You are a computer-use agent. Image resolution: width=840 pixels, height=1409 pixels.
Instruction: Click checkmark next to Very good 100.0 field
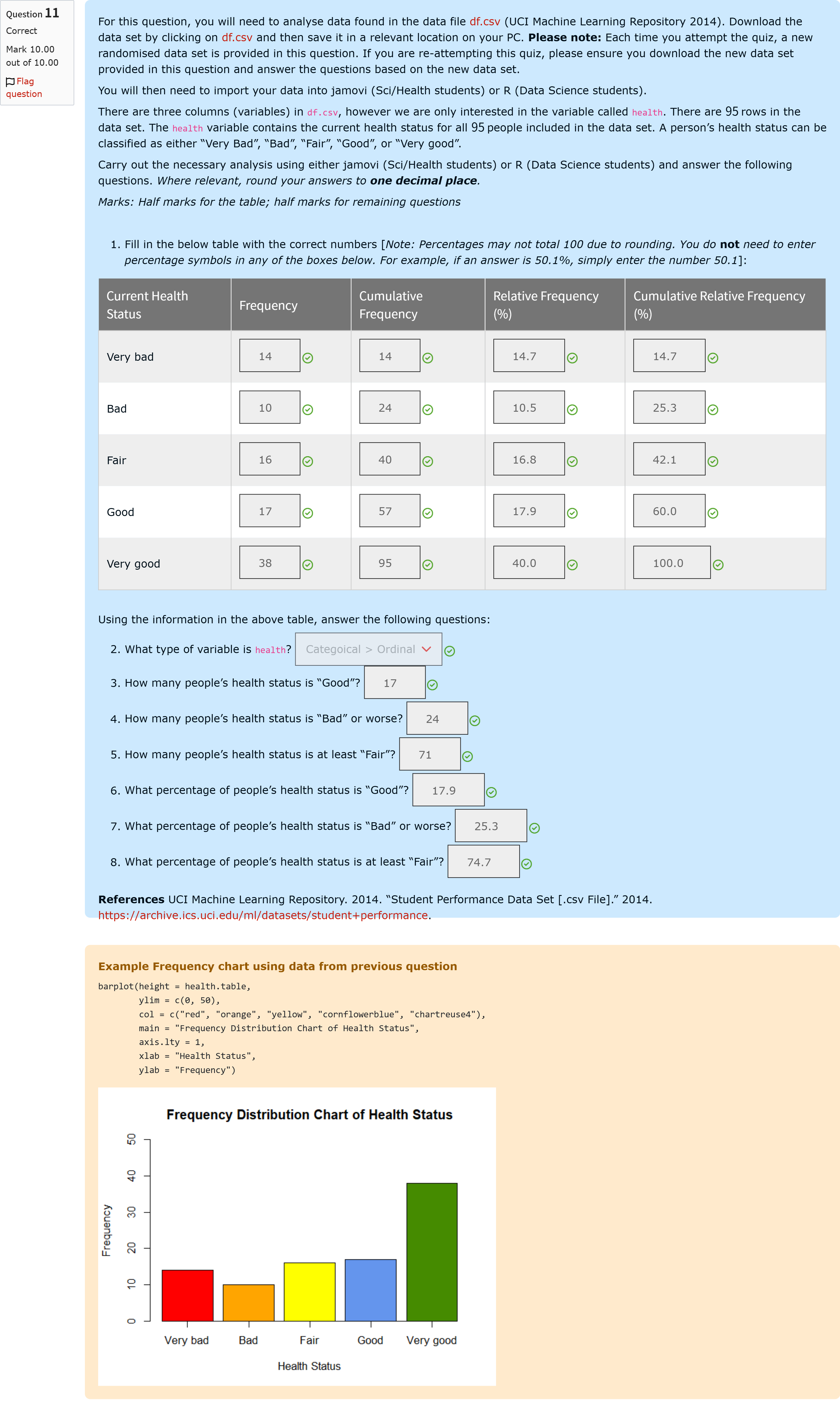[x=718, y=565]
